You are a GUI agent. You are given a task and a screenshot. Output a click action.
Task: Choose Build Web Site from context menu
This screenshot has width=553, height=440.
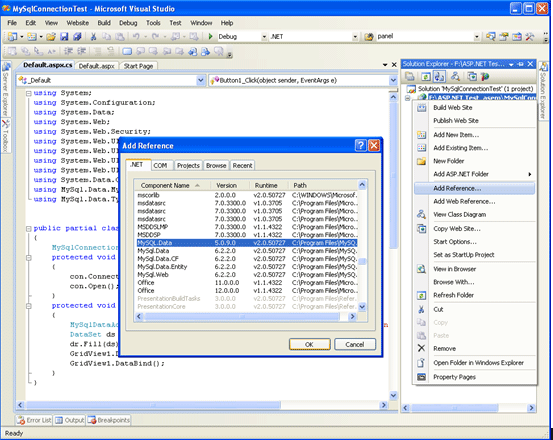(x=474, y=108)
